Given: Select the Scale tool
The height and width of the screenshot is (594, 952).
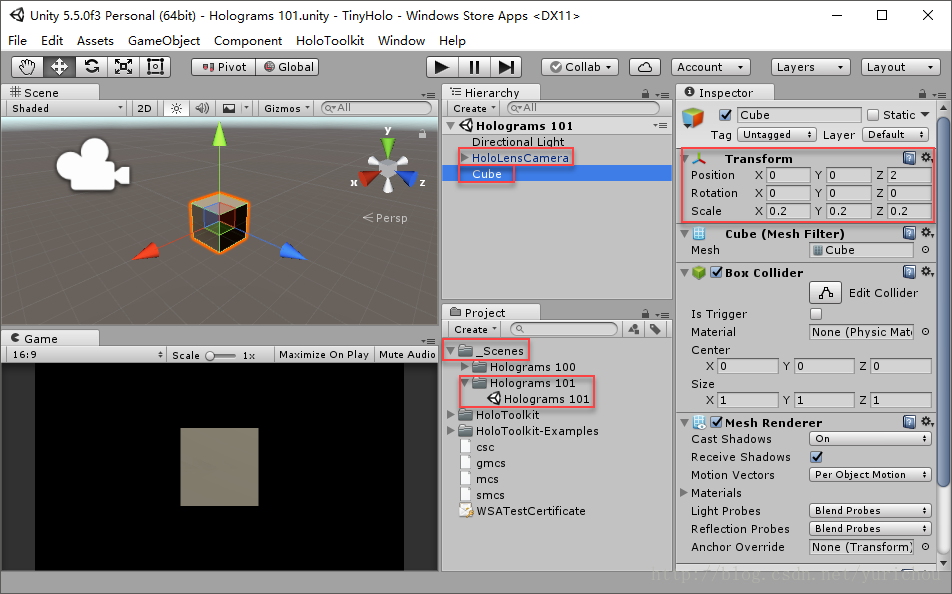Looking at the screenshot, I should coord(124,67).
